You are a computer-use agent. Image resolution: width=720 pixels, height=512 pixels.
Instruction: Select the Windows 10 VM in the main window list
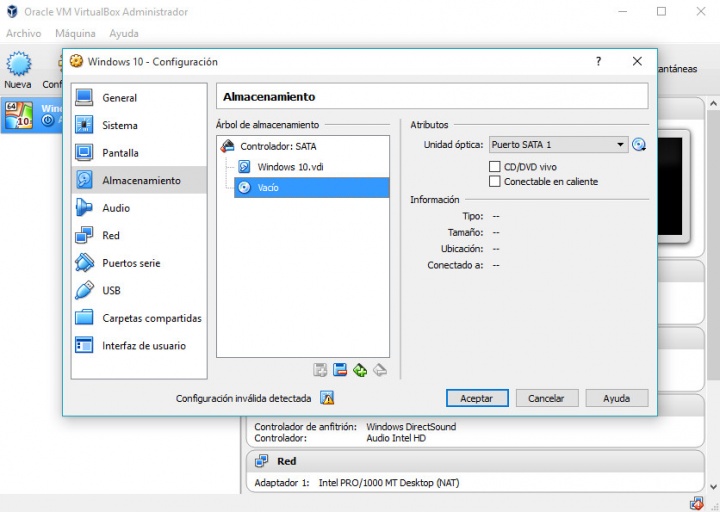coord(32,115)
